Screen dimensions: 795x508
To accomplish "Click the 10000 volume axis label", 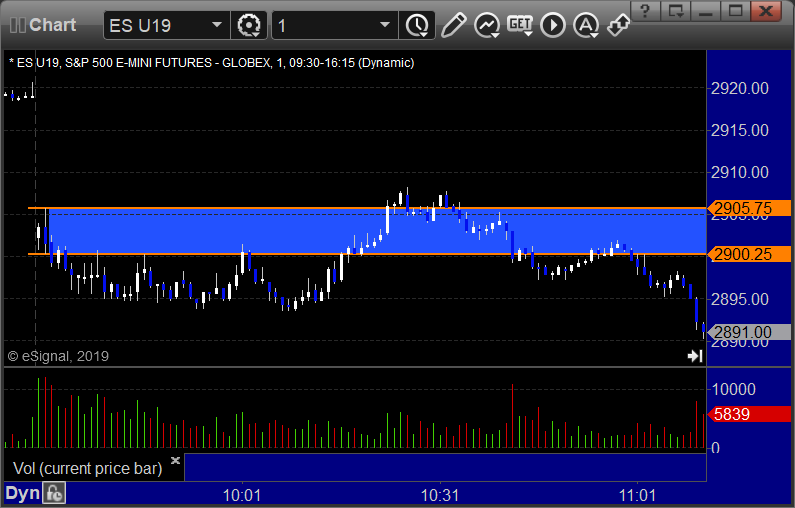I will (x=734, y=389).
